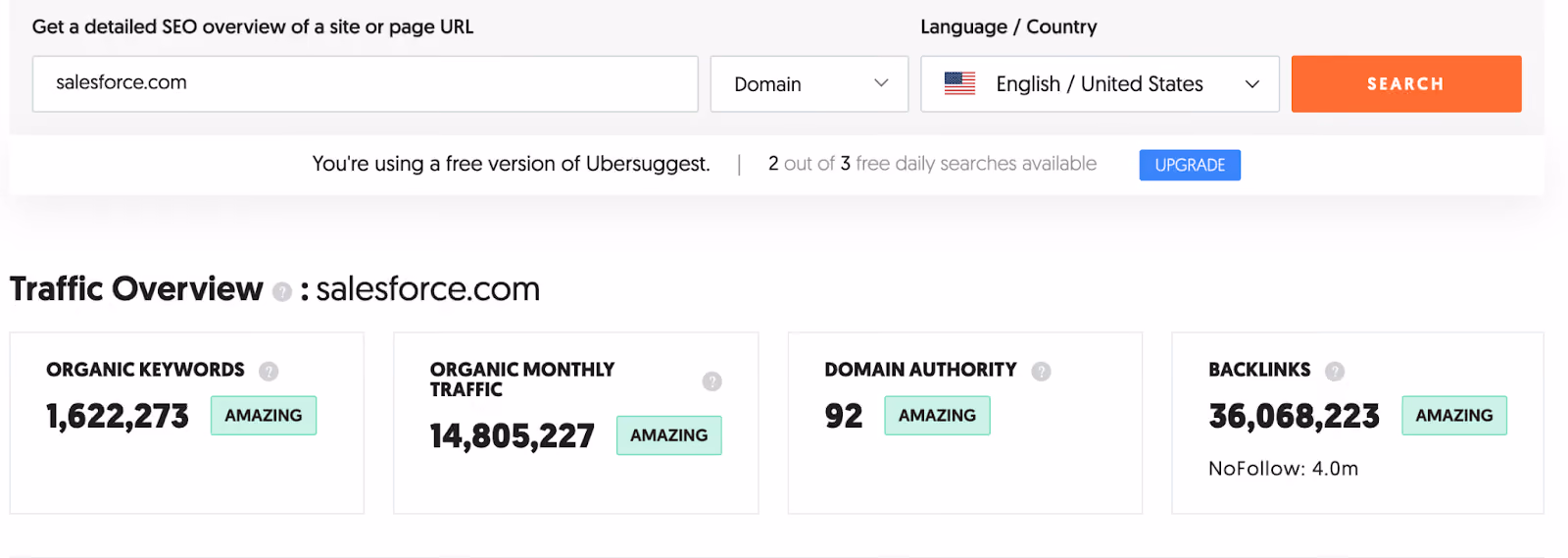Click the AMAZING badge for Backlinks

[1454, 415]
